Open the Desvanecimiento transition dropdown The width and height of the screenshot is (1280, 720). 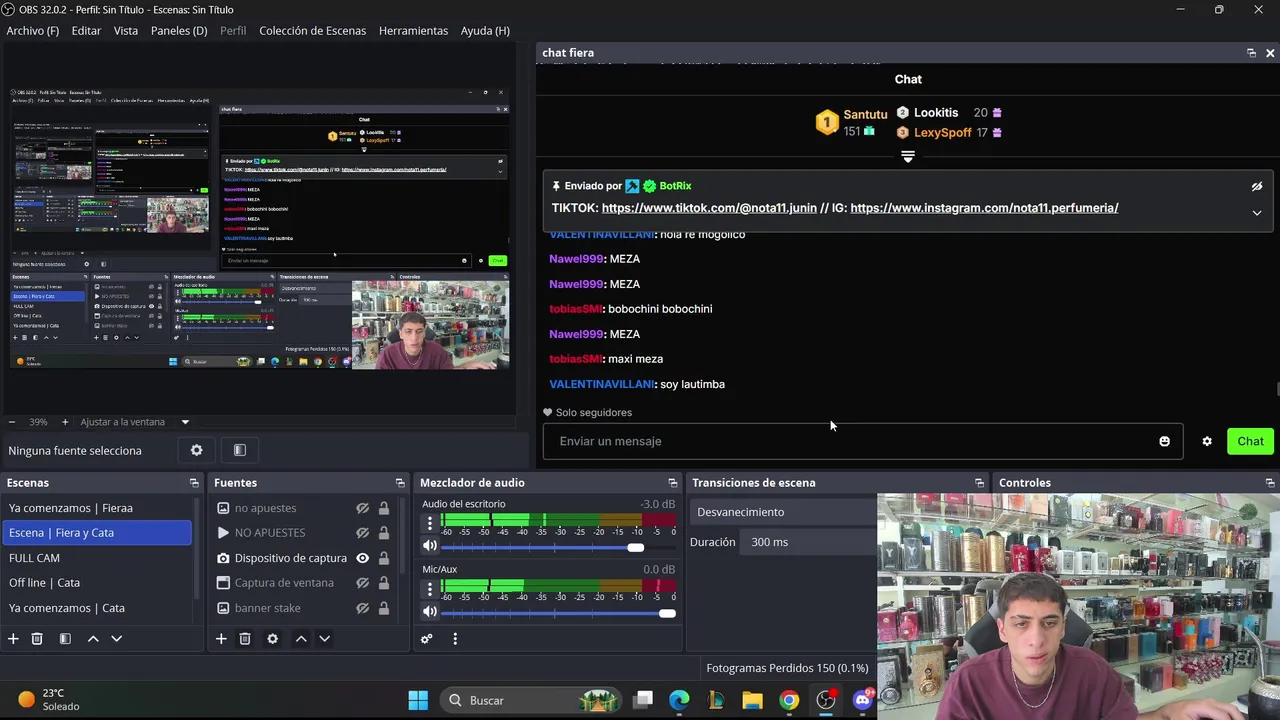pos(785,512)
